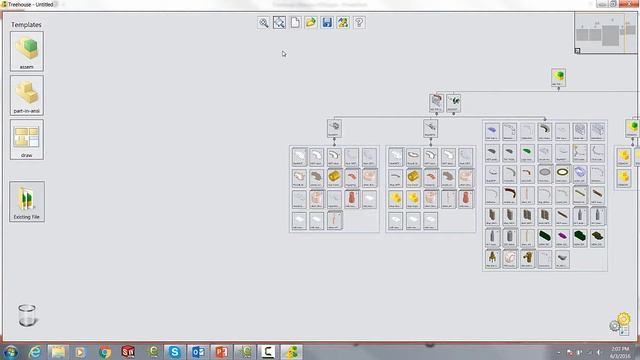Select the gray oval disc part node
This screenshot has height=360, width=640.
coord(544,174)
